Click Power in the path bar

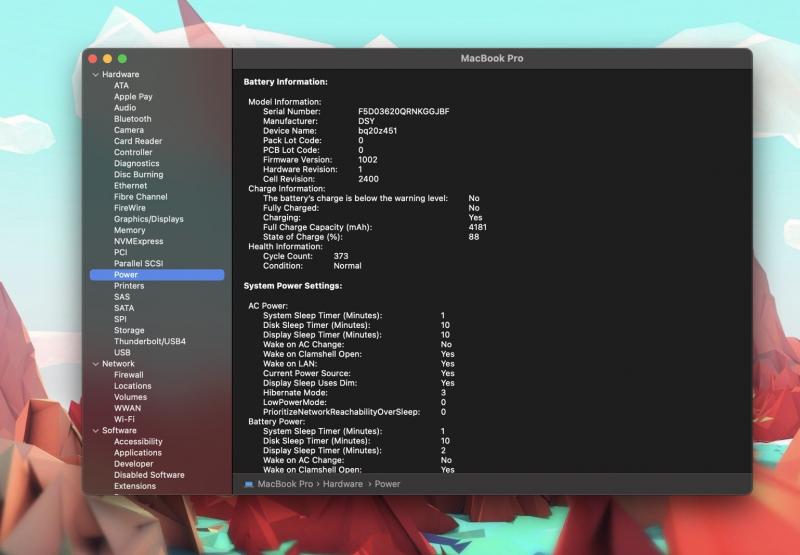coord(387,484)
